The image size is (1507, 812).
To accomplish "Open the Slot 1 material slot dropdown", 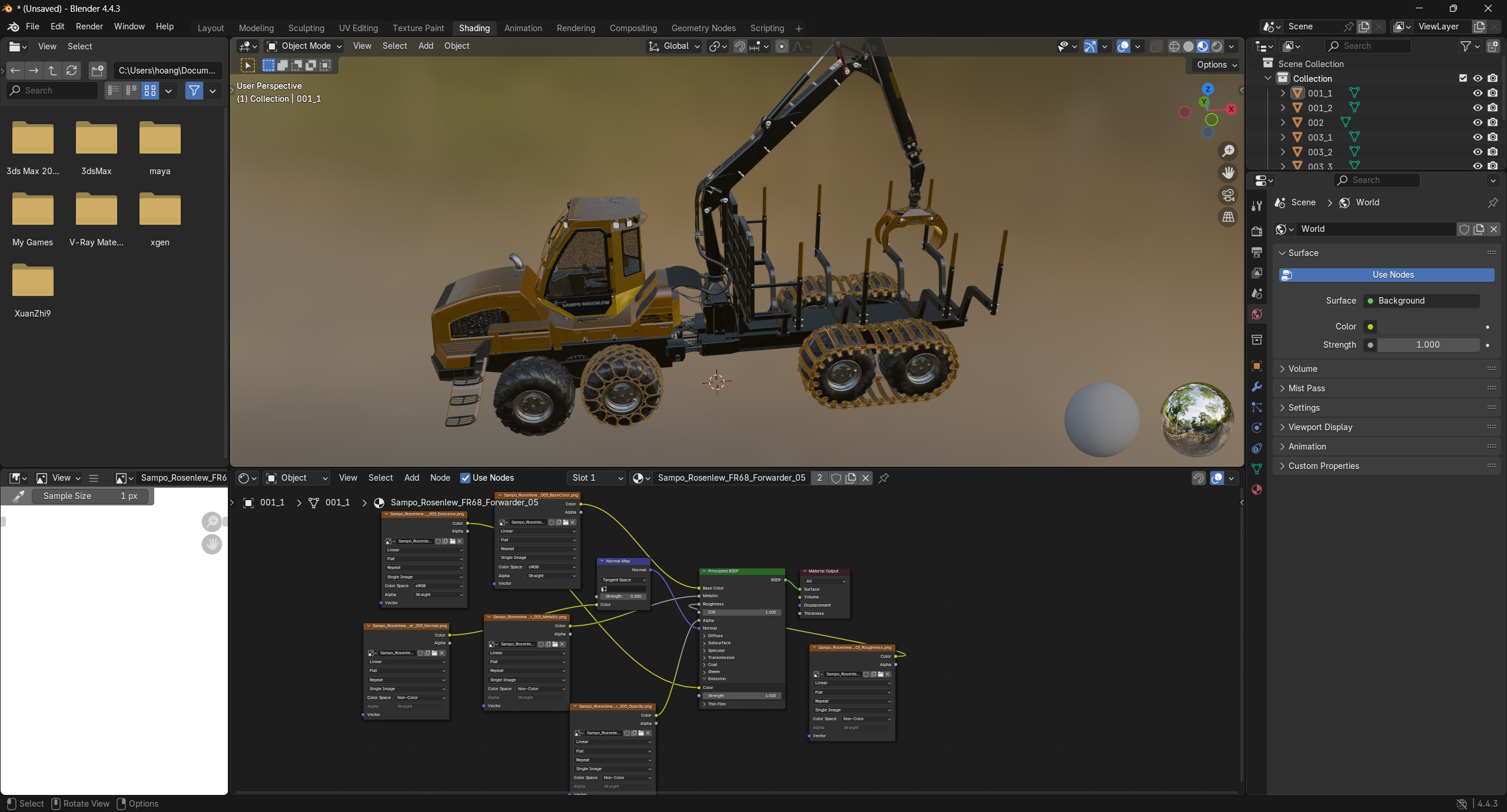I will (x=596, y=478).
